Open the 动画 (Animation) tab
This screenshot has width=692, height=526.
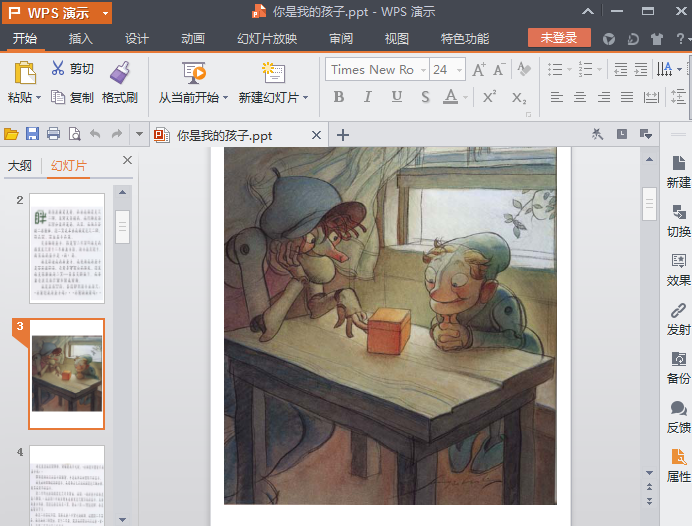(193, 39)
